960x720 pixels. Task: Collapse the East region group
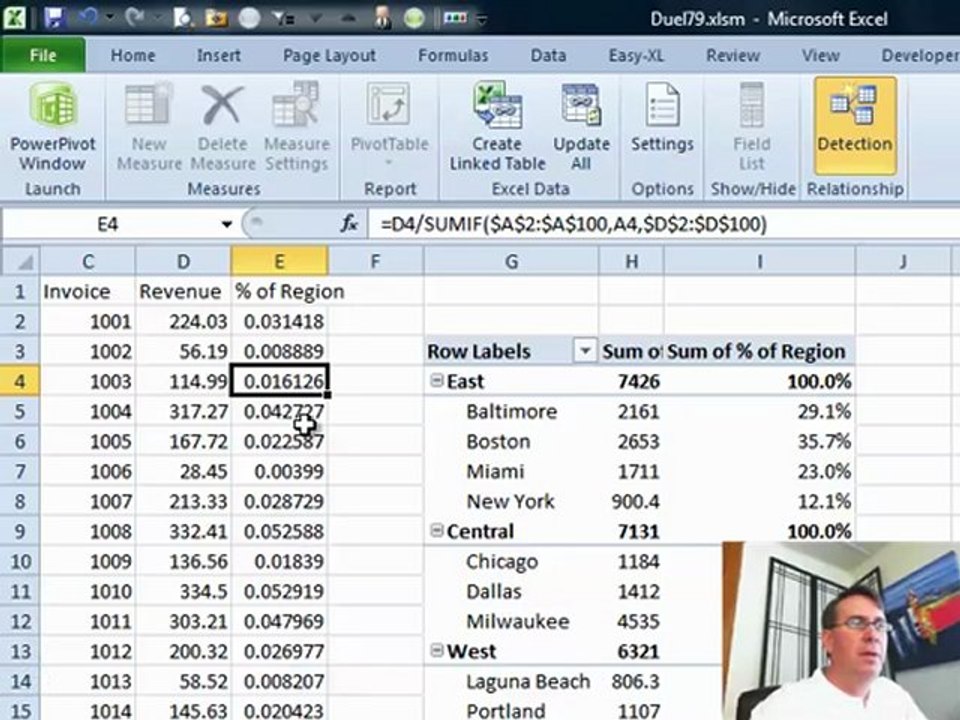coord(437,381)
